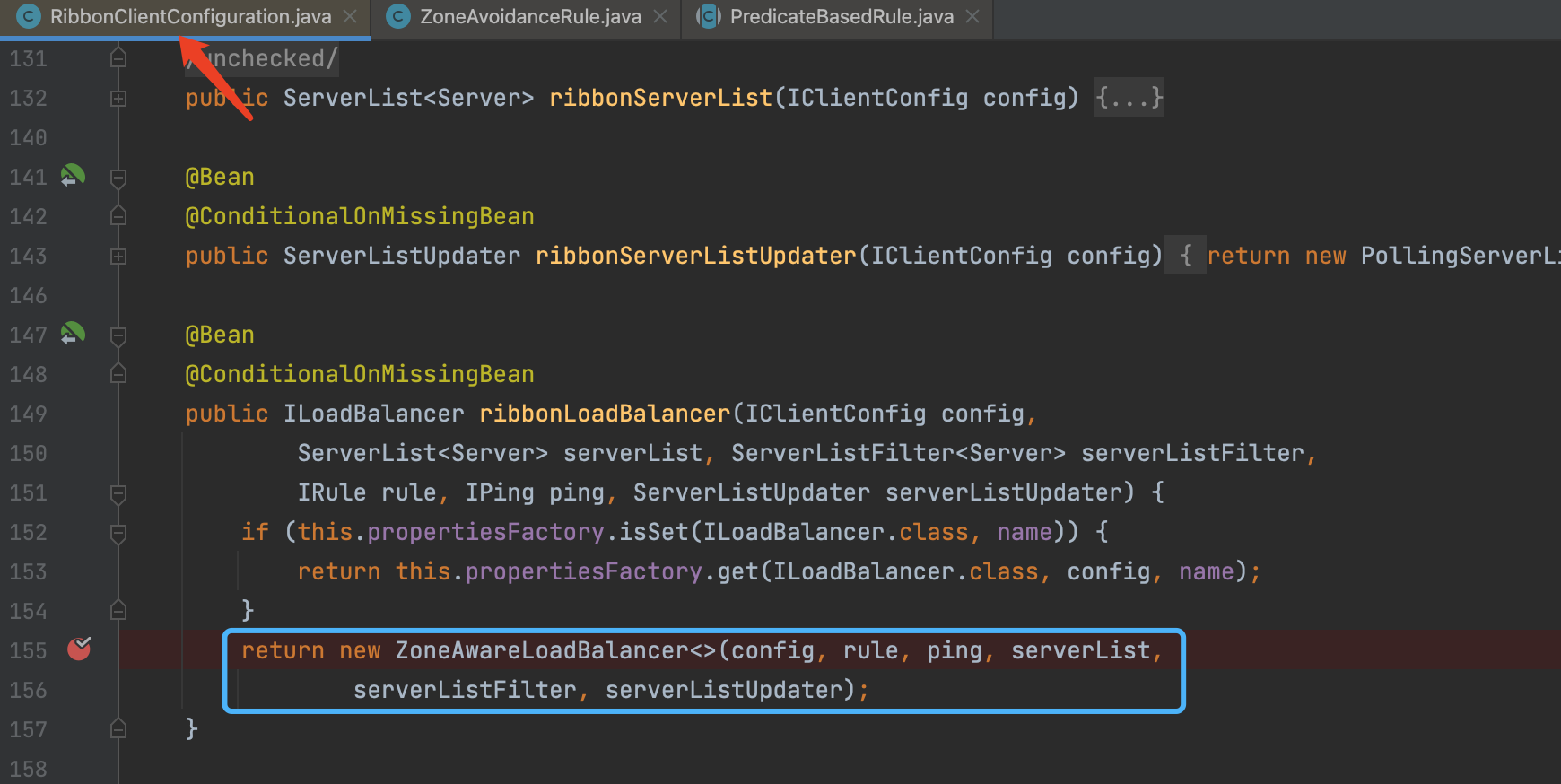Click ILoadBalancer return type on line 149
This screenshot has height=784, width=1561.
click(x=374, y=414)
